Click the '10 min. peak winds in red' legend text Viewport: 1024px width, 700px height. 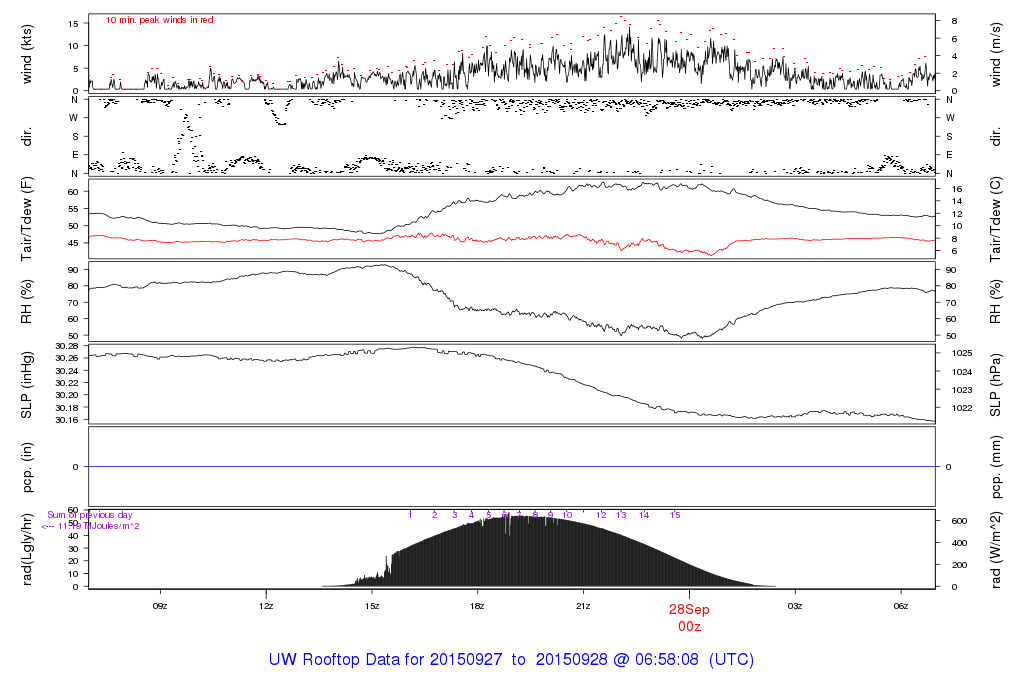[160, 20]
